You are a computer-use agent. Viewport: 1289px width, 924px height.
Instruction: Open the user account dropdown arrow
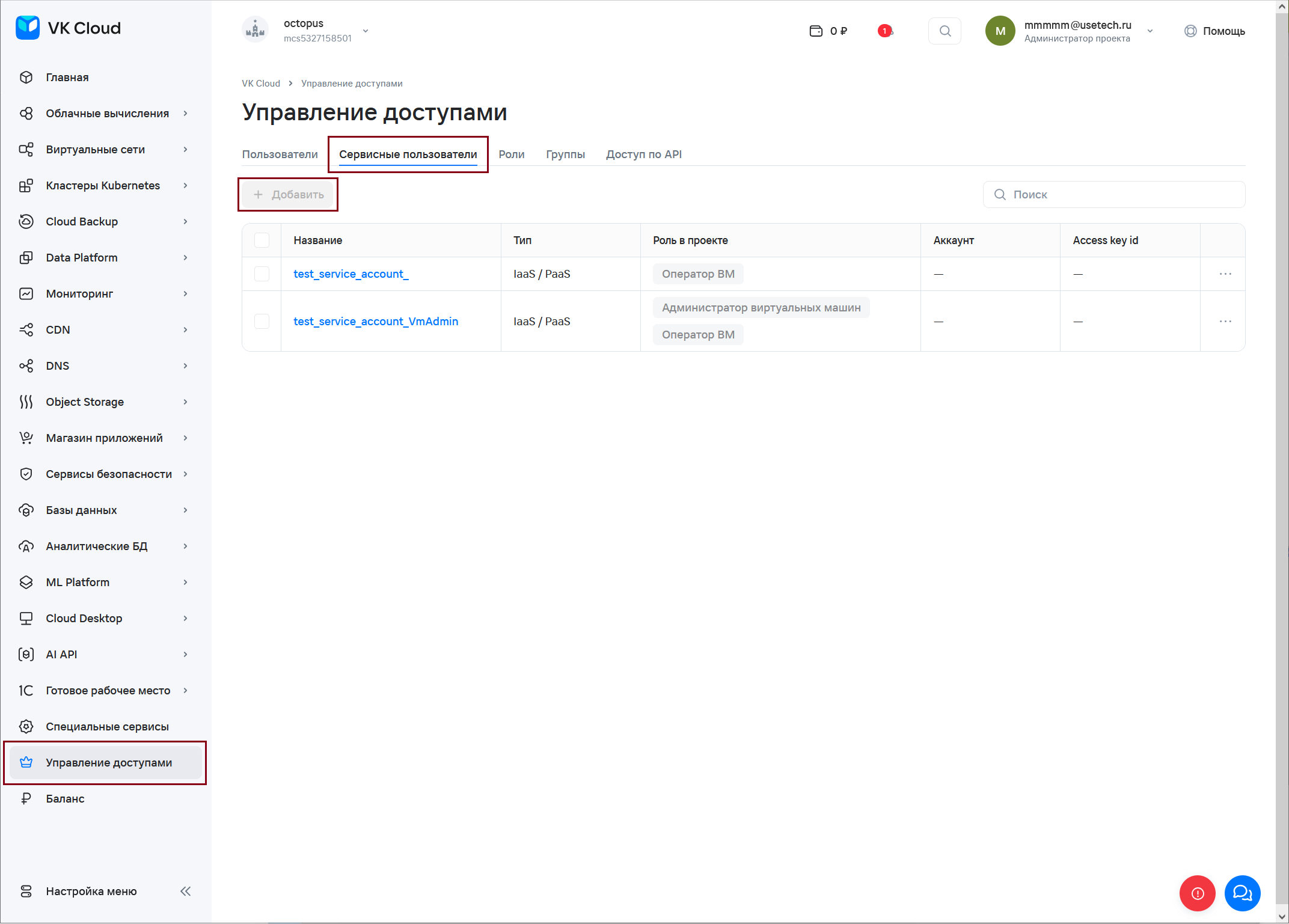[x=1150, y=31]
